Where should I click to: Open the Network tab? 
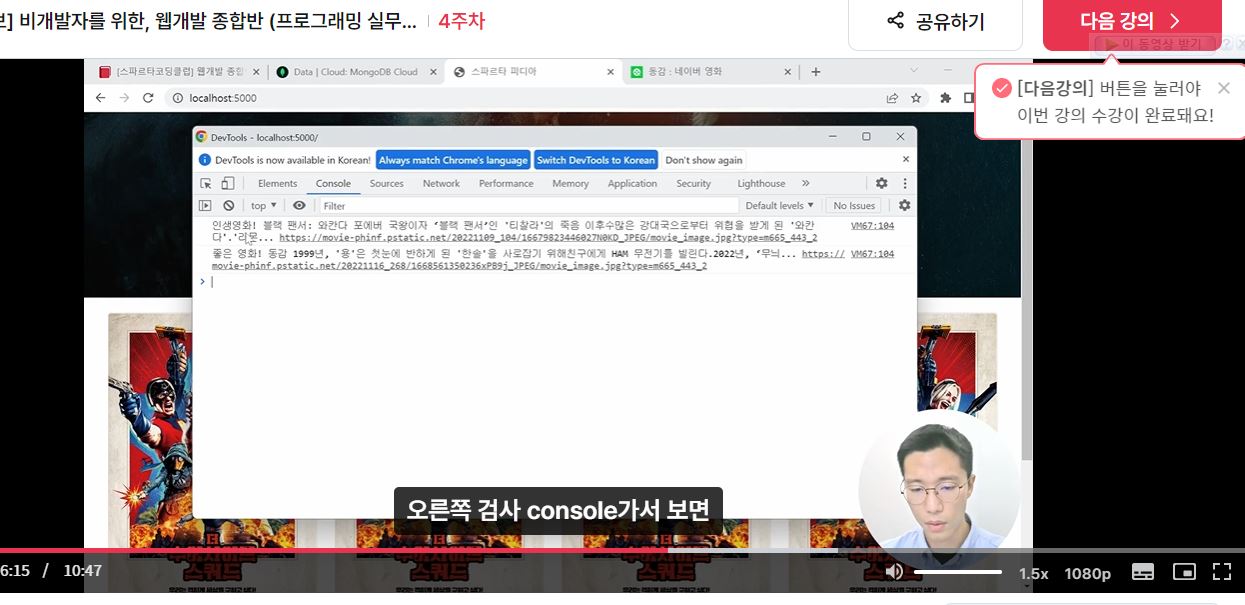(441, 183)
